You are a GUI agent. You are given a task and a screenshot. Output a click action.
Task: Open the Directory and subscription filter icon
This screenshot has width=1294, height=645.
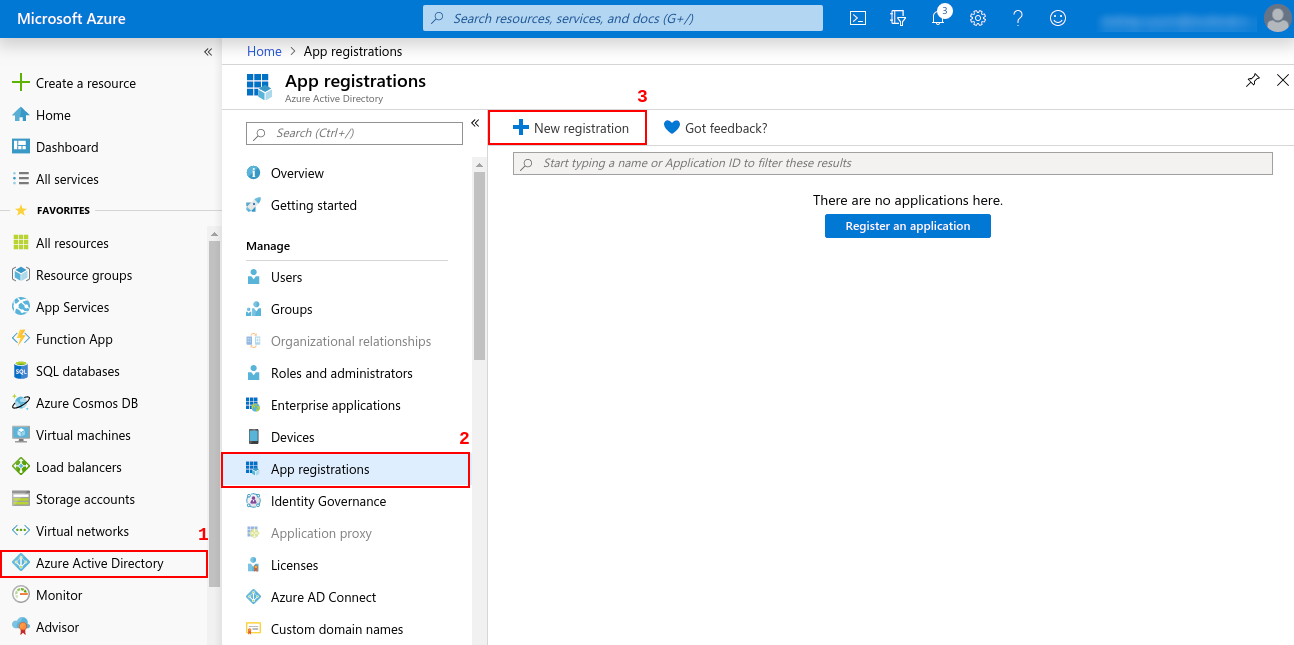click(897, 18)
